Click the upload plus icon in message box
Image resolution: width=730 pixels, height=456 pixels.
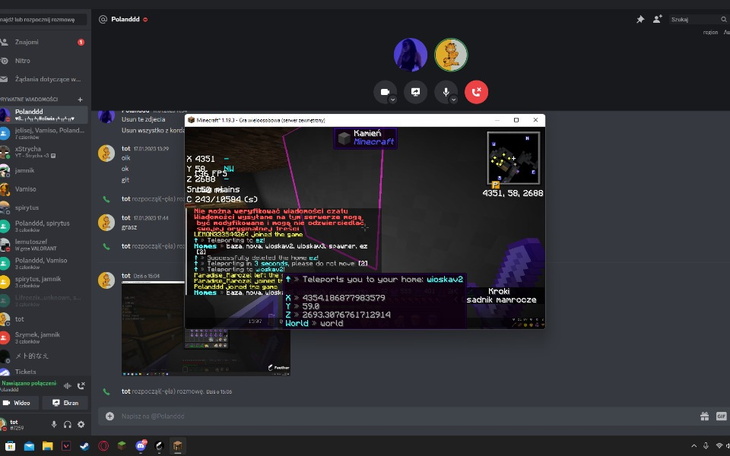tap(109, 415)
